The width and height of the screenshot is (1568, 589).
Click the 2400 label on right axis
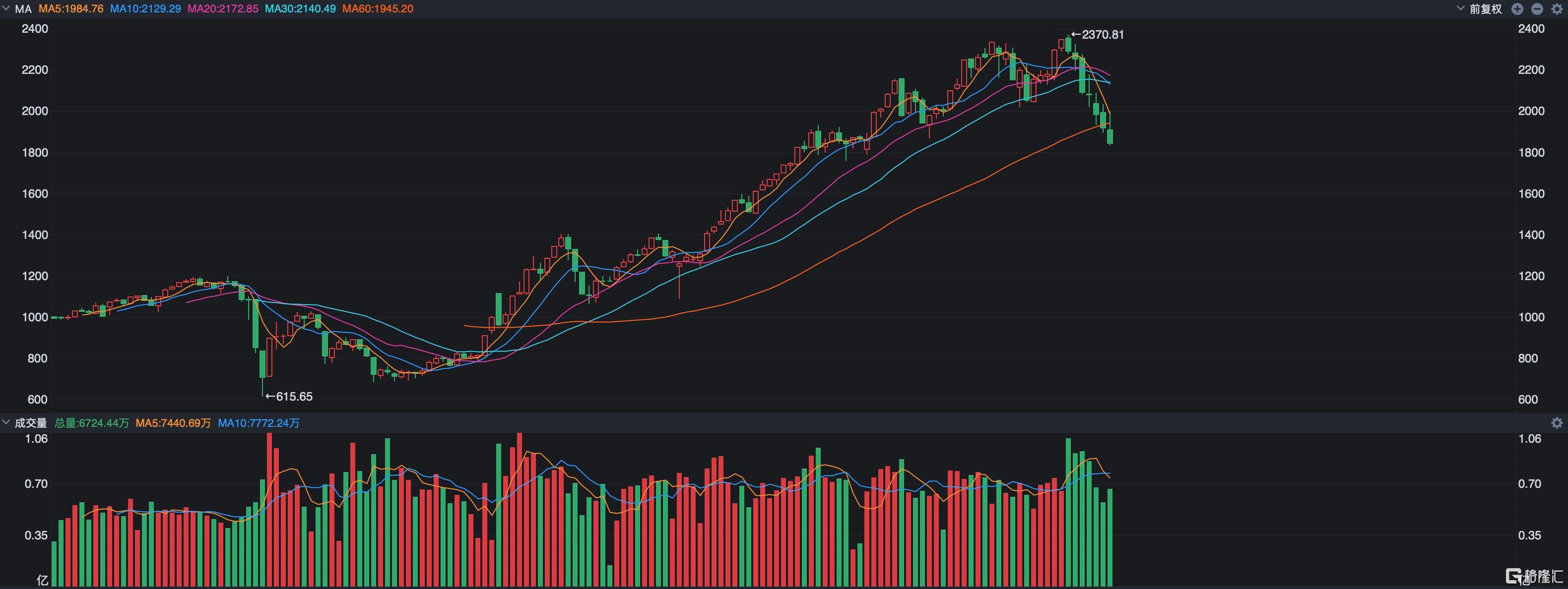click(x=1531, y=29)
